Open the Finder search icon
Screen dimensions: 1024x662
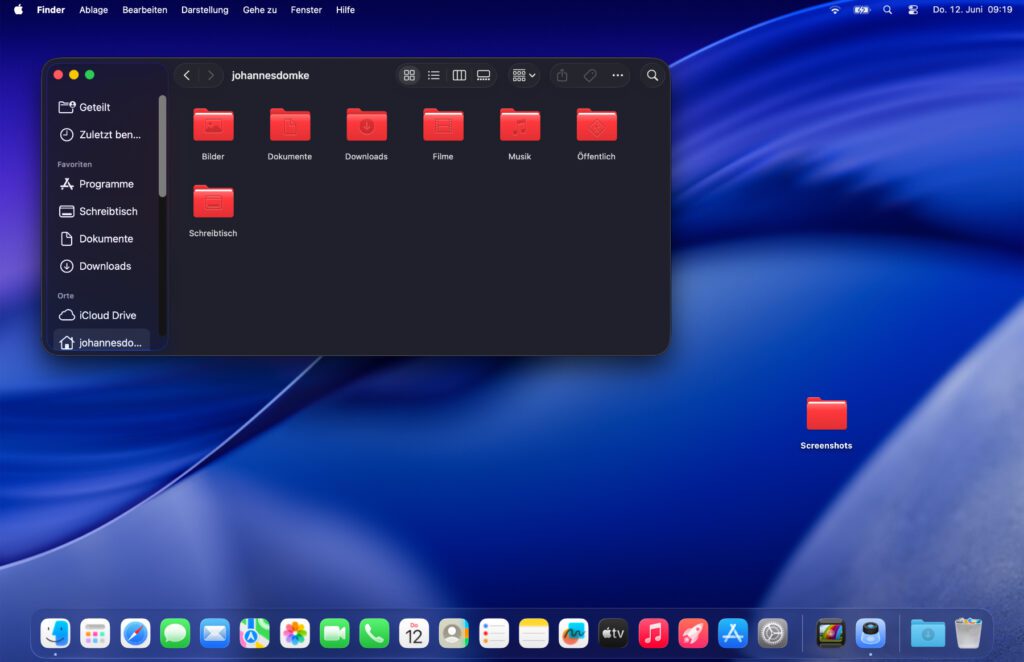[652, 75]
